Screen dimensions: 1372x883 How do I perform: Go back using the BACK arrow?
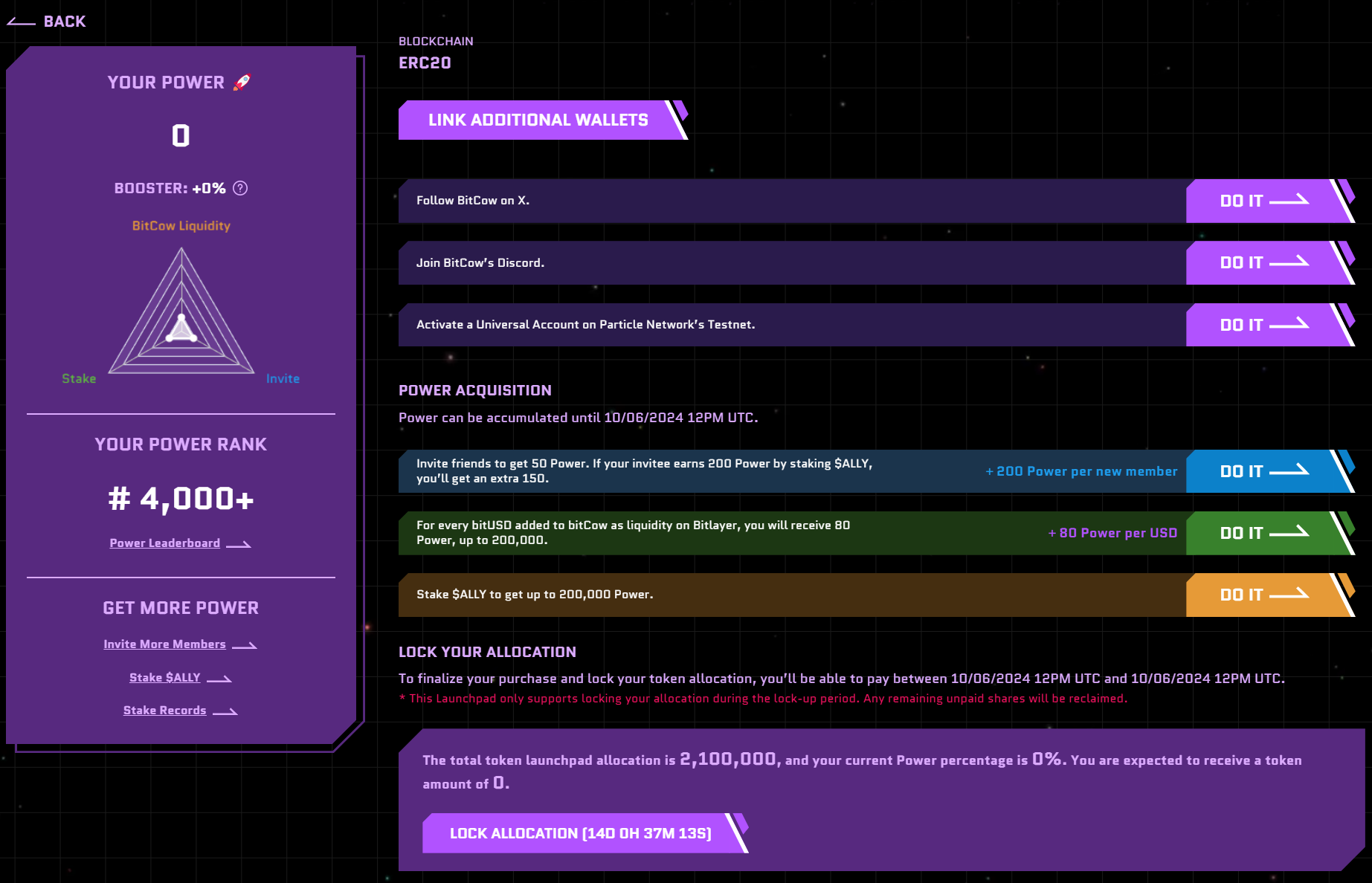pyautogui.click(x=46, y=22)
